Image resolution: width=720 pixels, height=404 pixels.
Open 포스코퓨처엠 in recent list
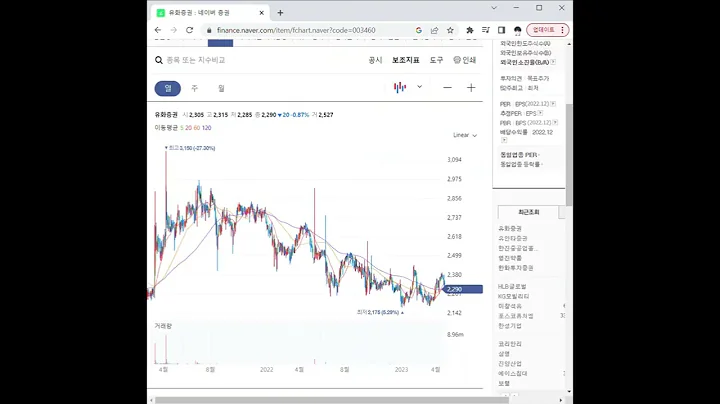click(516, 316)
